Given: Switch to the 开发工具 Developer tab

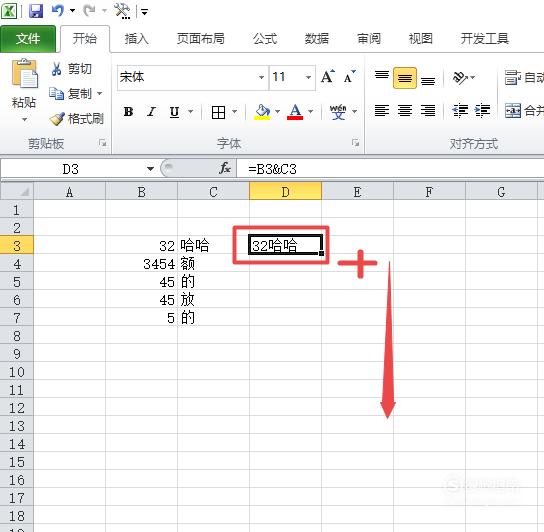Looking at the screenshot, I should click(x=484, y=39).
